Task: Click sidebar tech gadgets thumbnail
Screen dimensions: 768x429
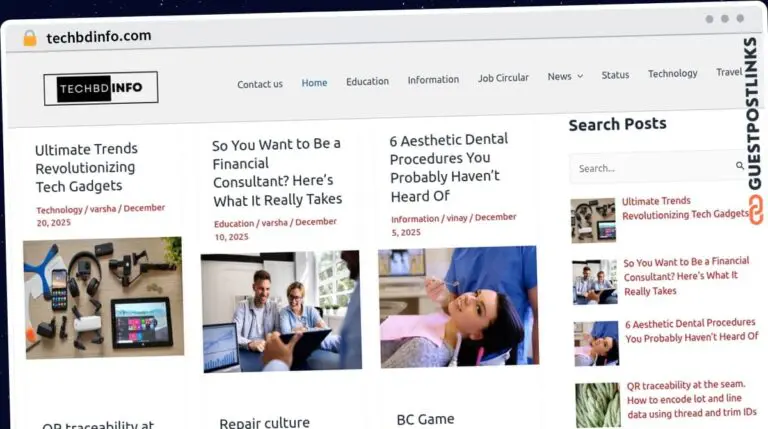Action: coord(593,220)
